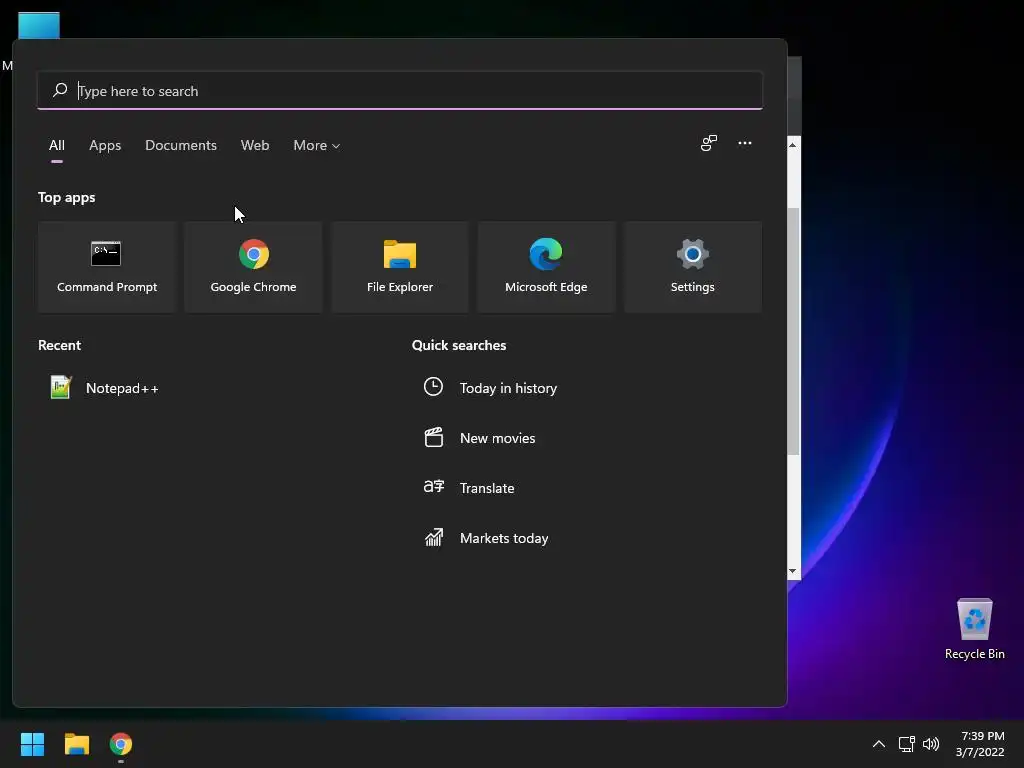Open the search feedback people icon
The width and height of the screenshot is (1024, 768).
(x=709, y=143)
